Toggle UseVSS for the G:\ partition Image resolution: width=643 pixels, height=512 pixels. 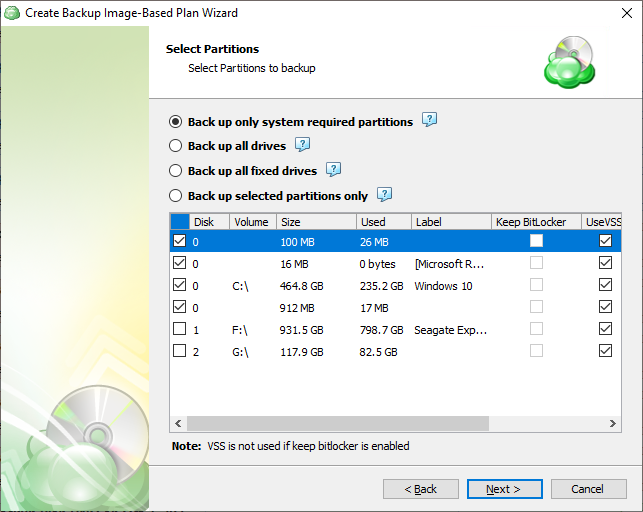tap(604, 351)
